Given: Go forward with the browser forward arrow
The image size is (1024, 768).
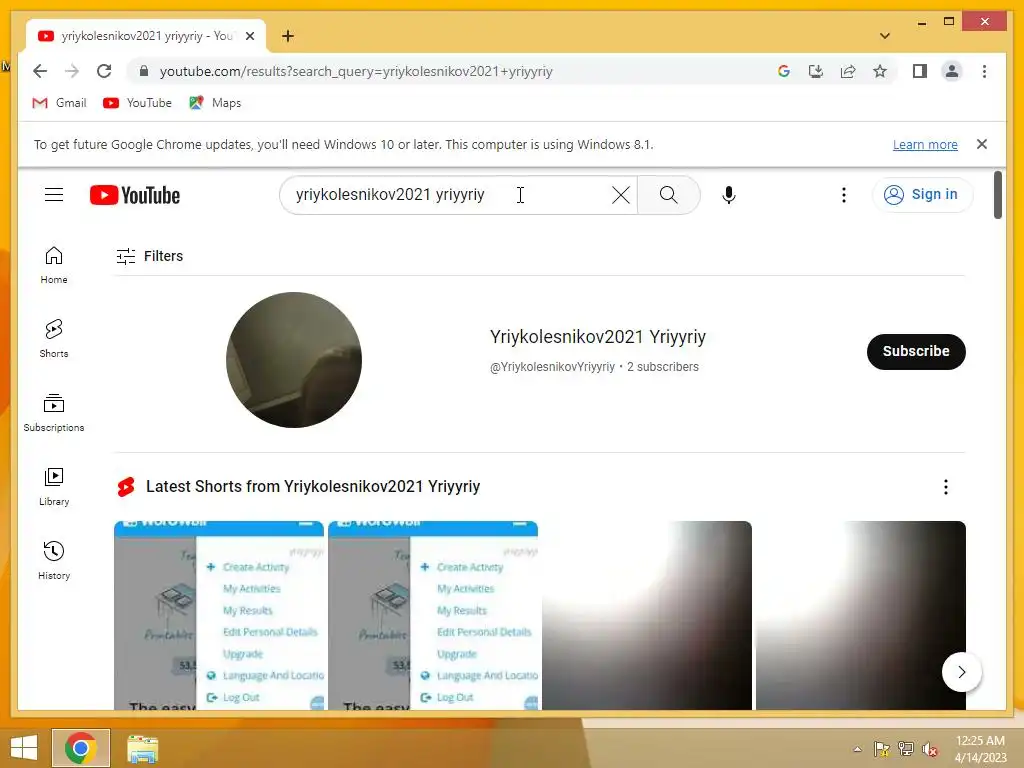Looking at the screenshot, I should click(72, 71).
